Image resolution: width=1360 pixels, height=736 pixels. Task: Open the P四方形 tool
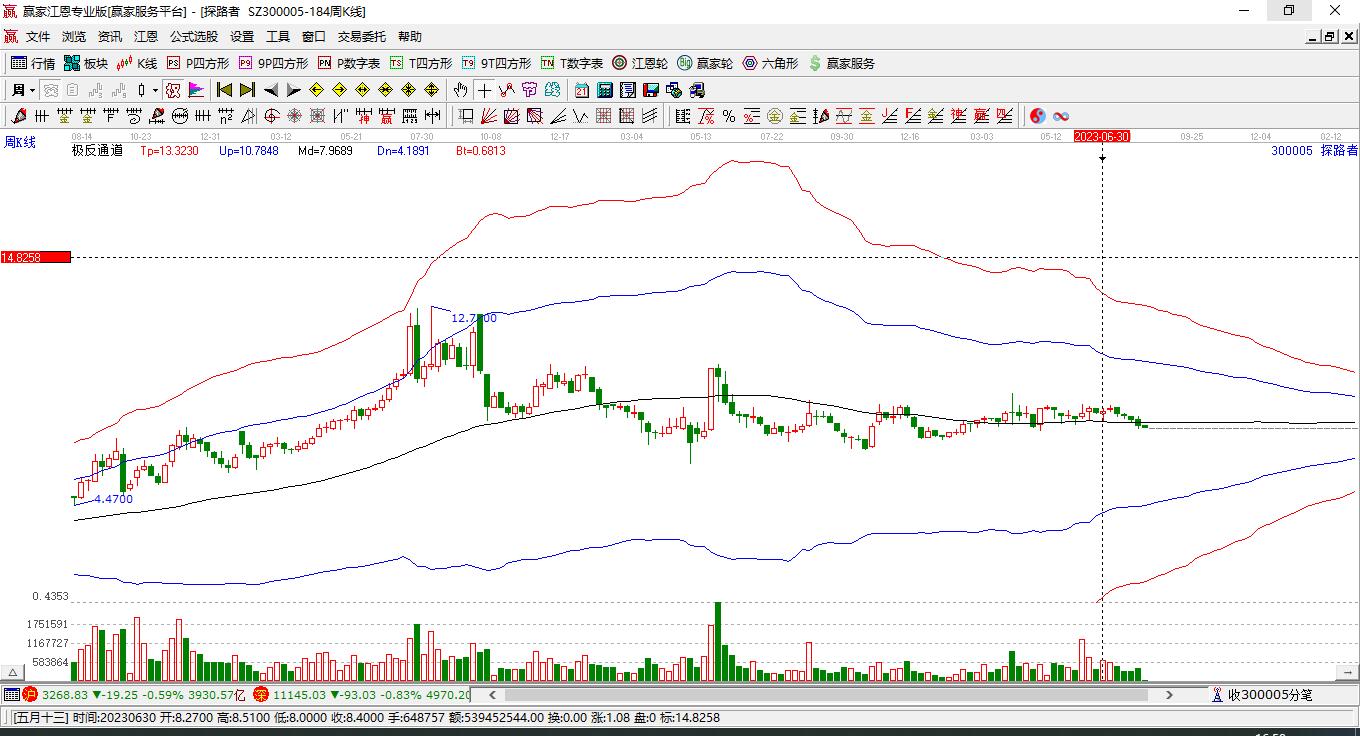pos(198,63)
